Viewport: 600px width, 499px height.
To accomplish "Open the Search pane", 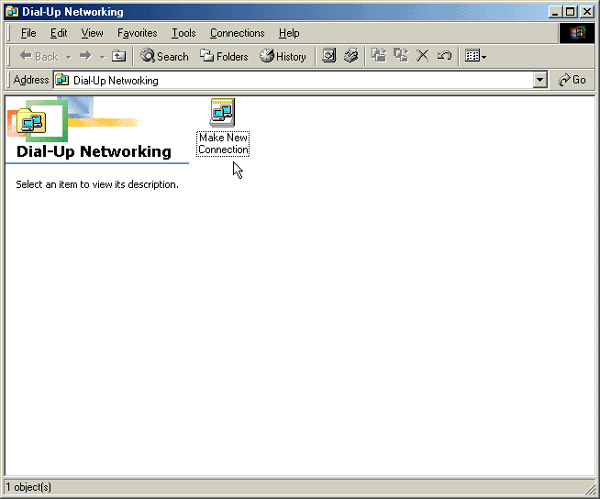I will [x=164, y=57].
